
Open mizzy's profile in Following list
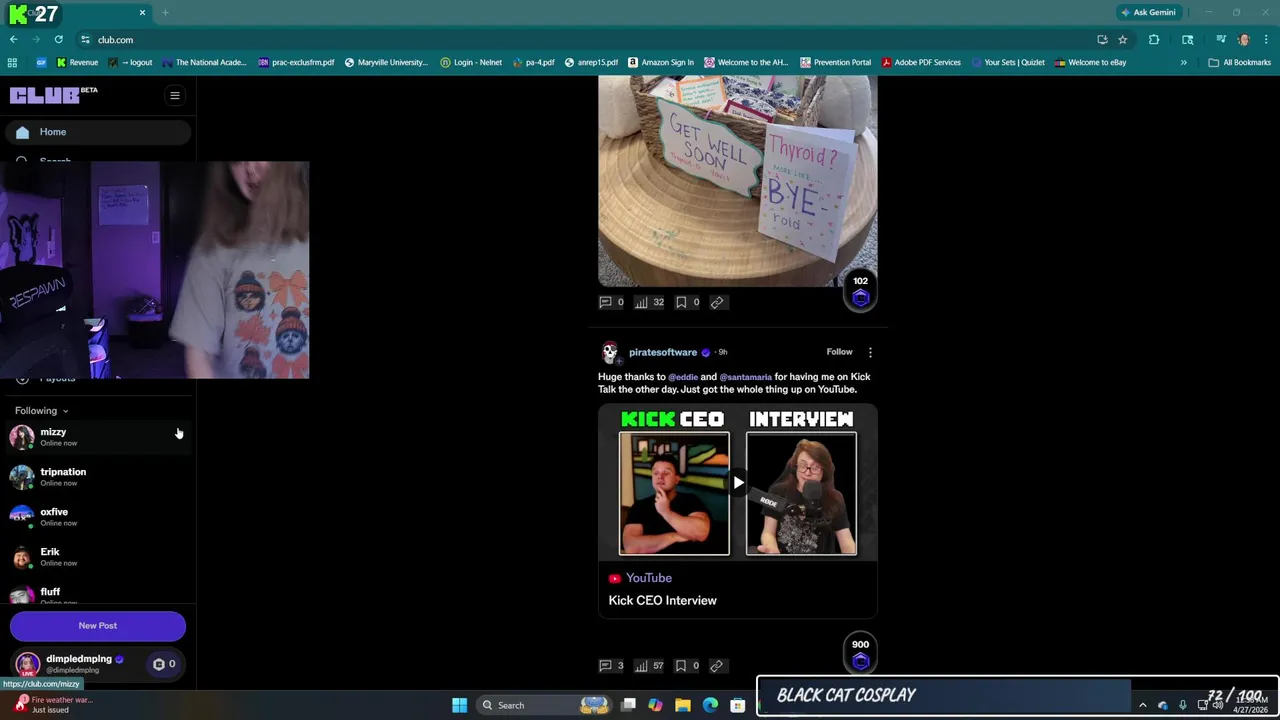click(97, 437)
